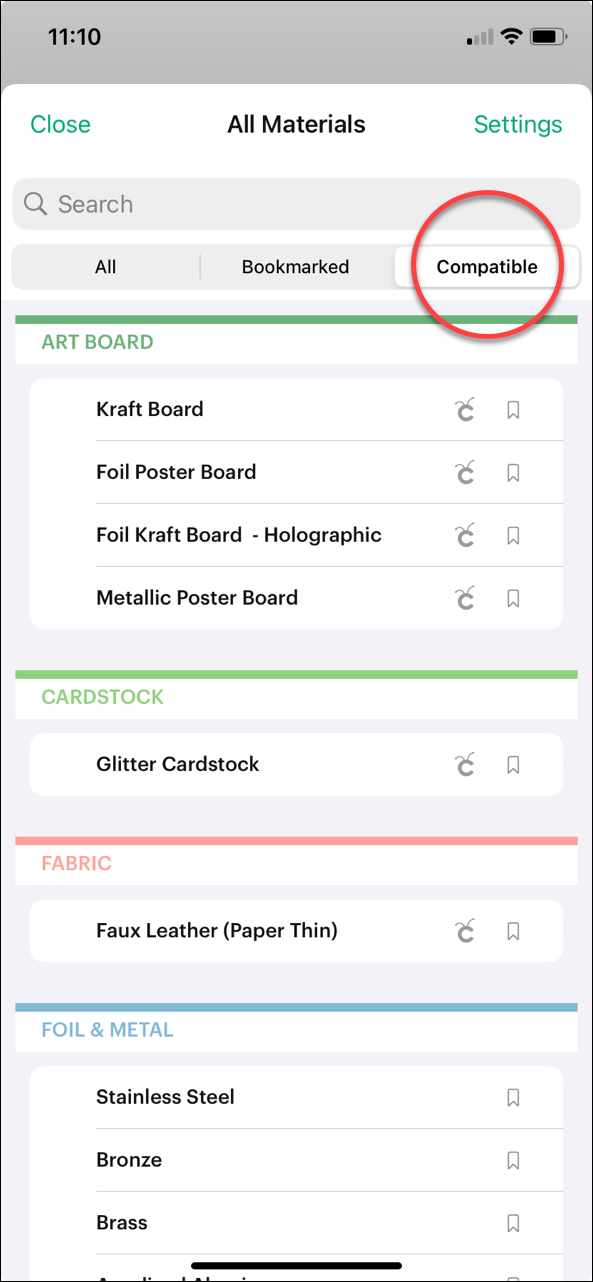
Task: Expand the ART BOARD section header
Action: (x=96, y=341)
